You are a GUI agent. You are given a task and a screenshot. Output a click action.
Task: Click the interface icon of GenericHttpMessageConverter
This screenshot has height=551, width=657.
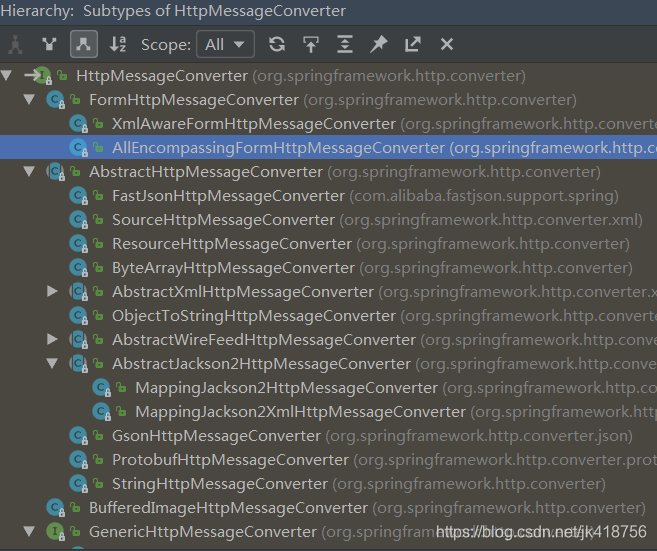[55, 532]
